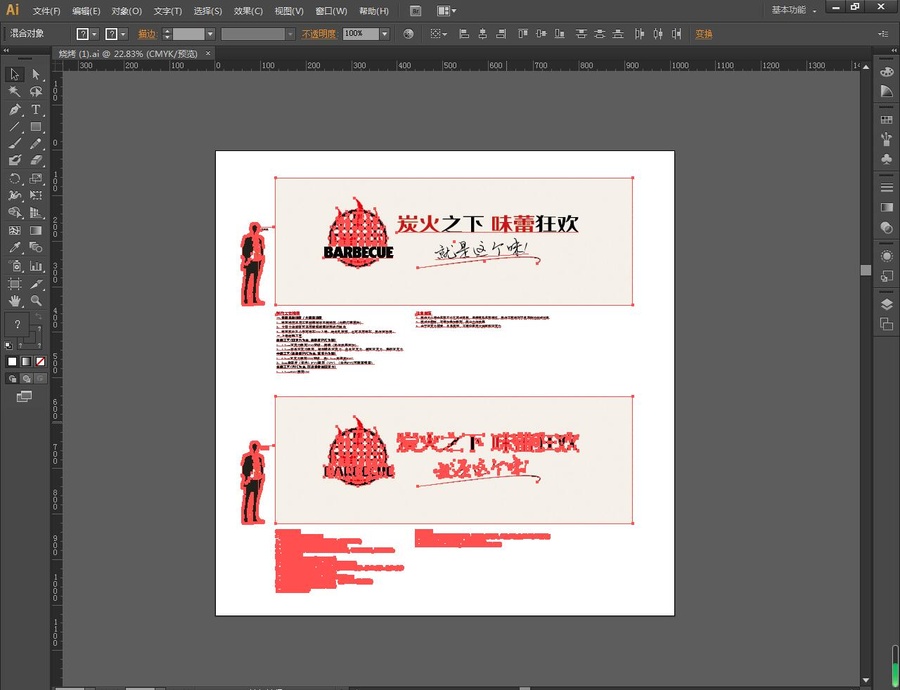Pick the Blend tool

(x=36, y=248)
